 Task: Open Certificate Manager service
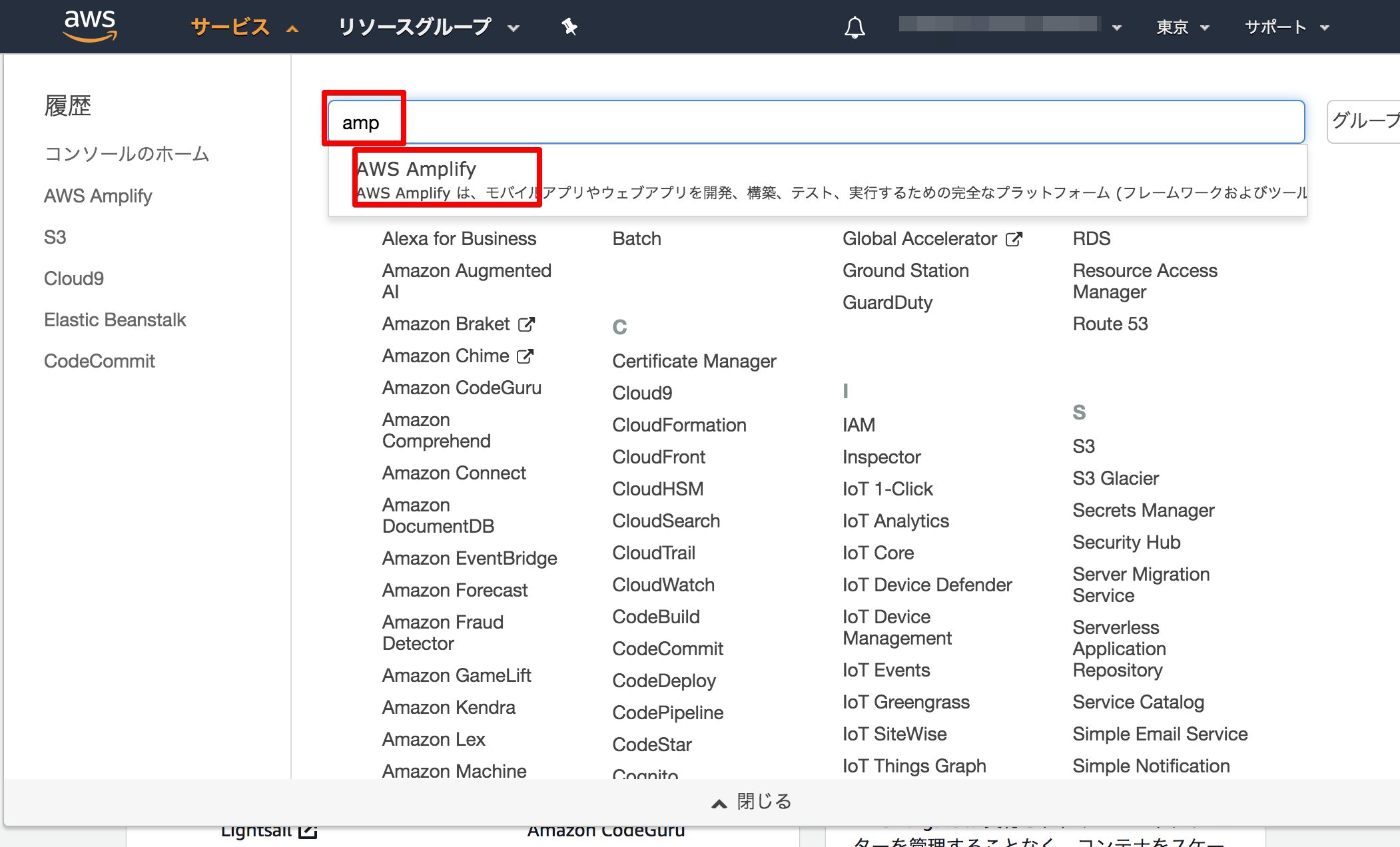point(694,361)
